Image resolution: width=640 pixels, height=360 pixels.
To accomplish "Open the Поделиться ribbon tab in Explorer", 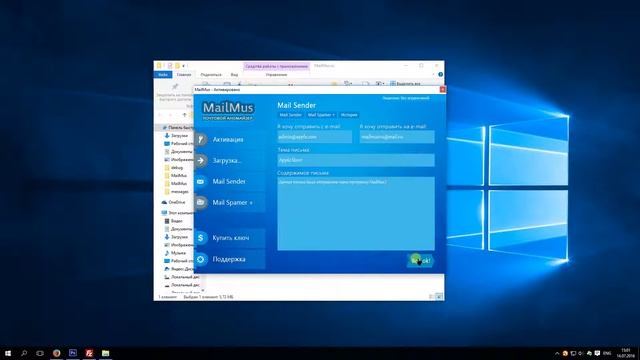I will (x=211, y=75).
